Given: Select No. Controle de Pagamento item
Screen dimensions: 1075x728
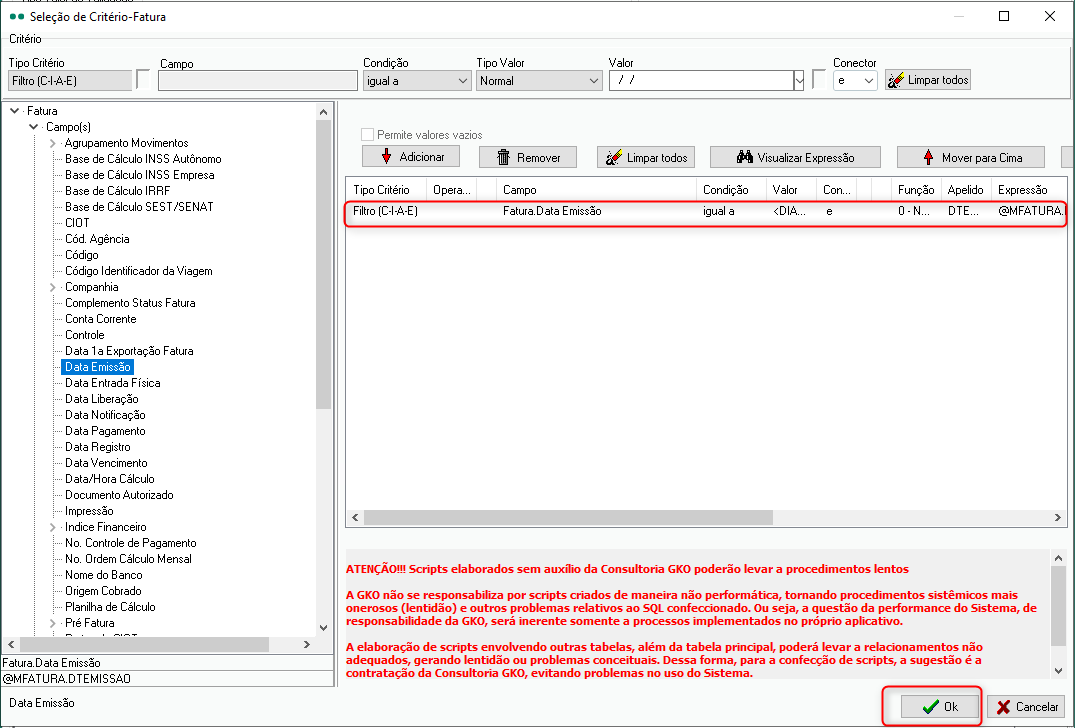Looking at the screenshot, I should [130, 543].
